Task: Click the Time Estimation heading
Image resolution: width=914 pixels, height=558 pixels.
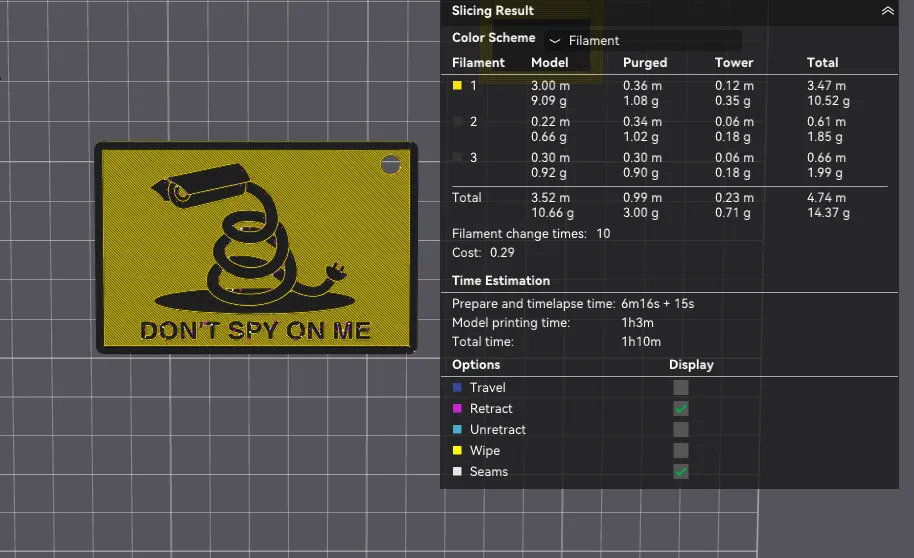Action: [x=501, y=280]
